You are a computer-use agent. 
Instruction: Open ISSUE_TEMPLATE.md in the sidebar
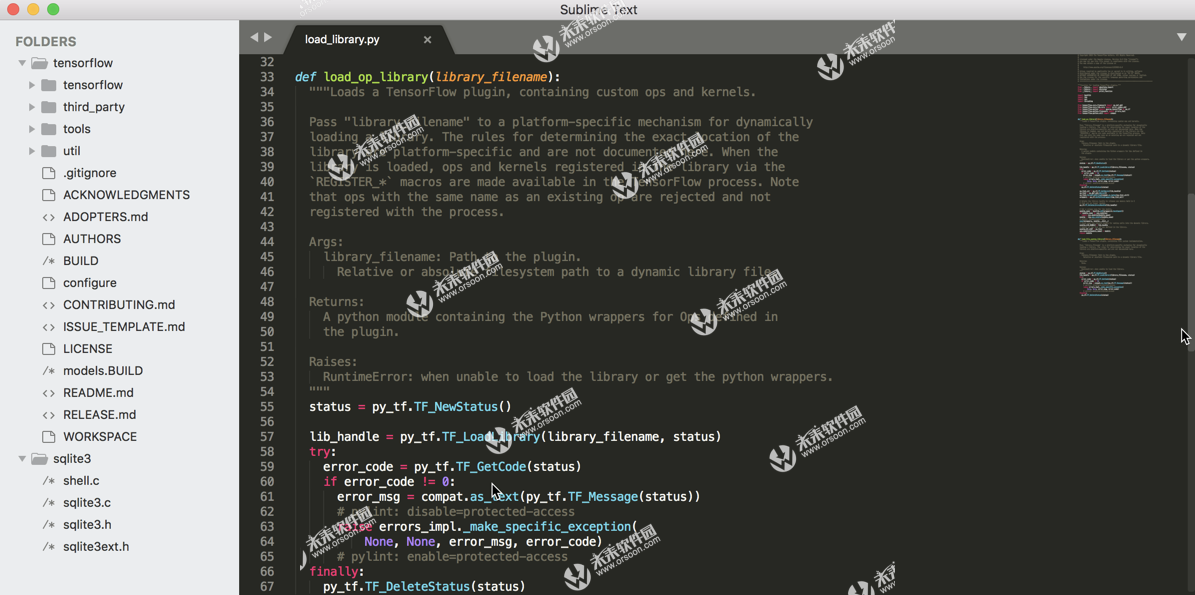pos(124,327)
